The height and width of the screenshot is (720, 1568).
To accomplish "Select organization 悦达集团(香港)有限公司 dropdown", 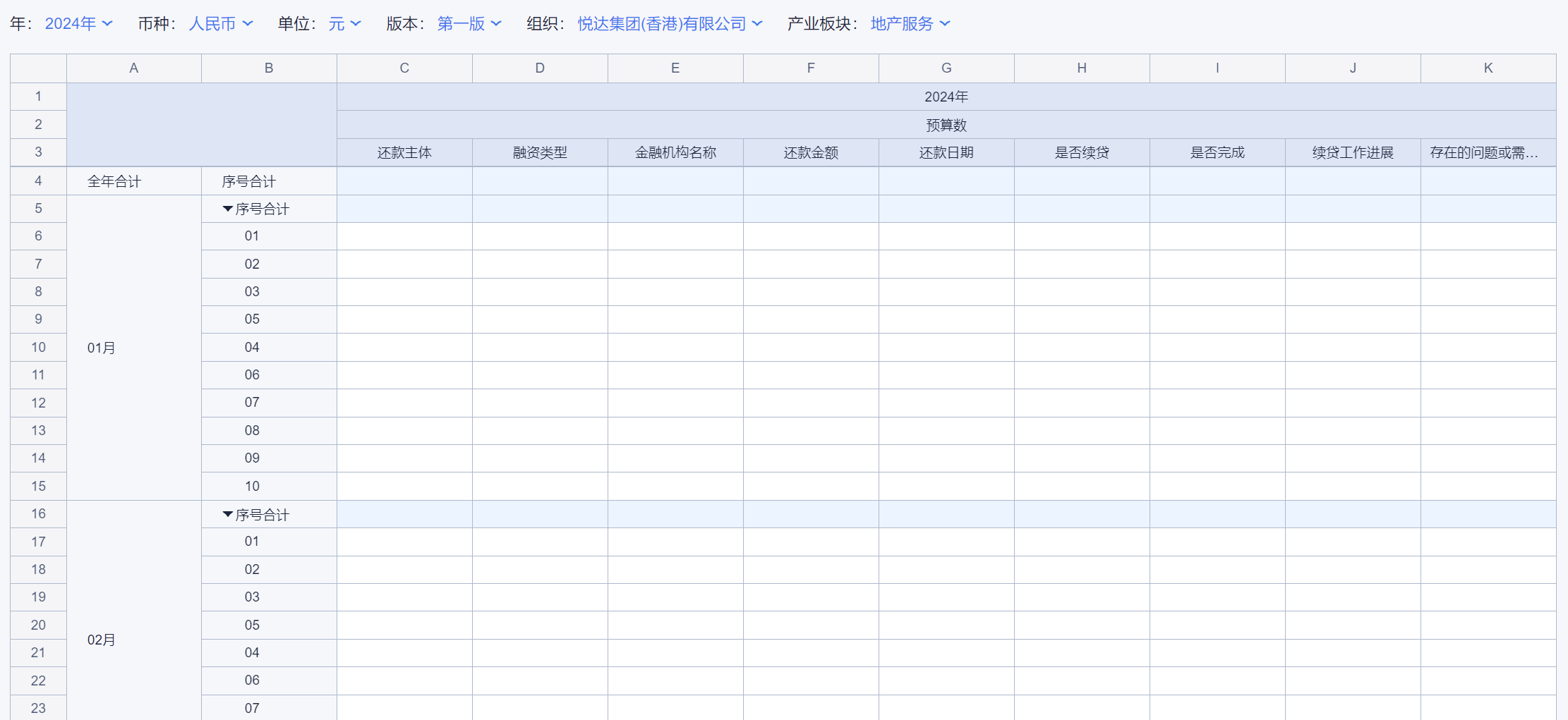I will click(669, 24).
